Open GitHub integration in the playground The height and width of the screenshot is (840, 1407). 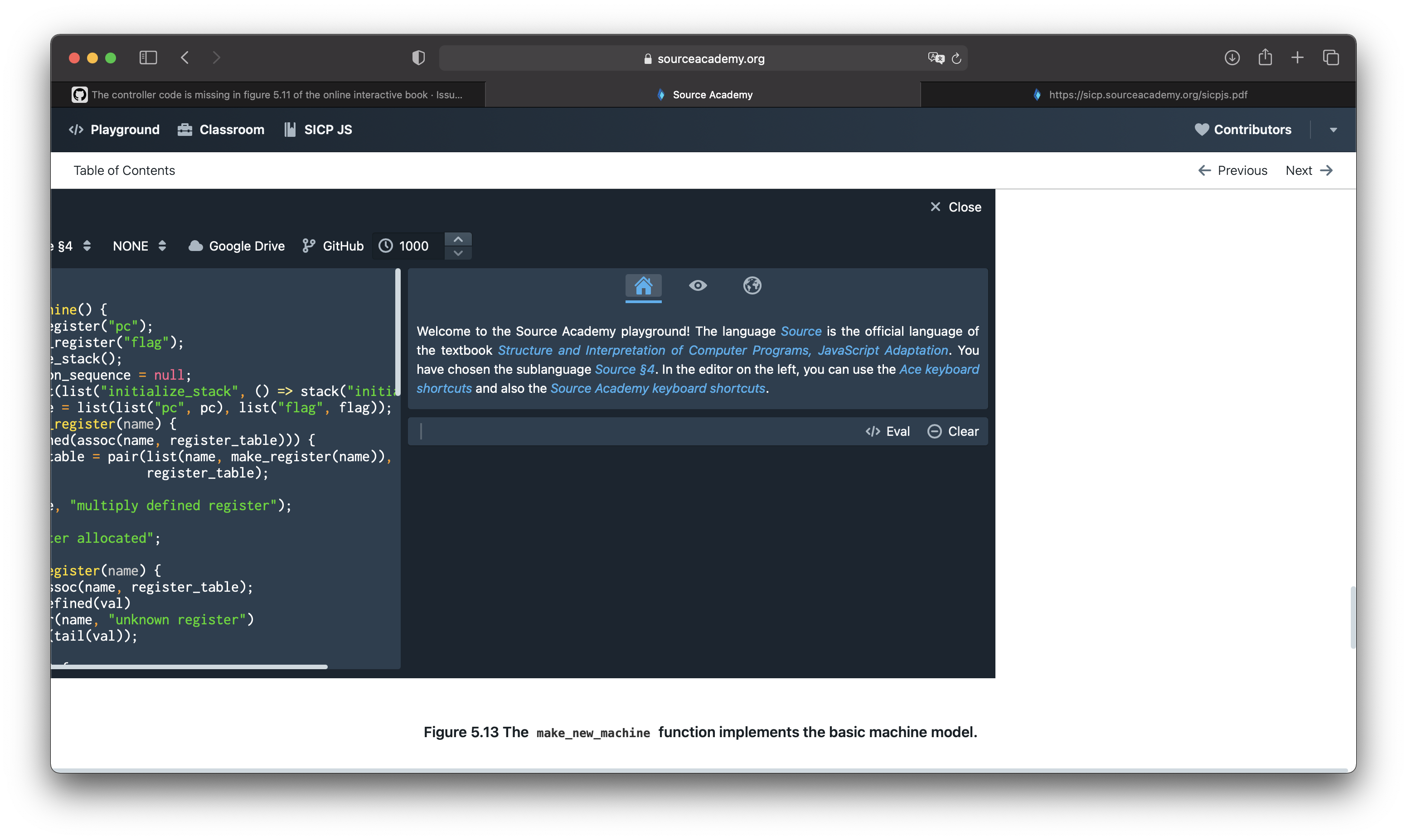point(332,246)
